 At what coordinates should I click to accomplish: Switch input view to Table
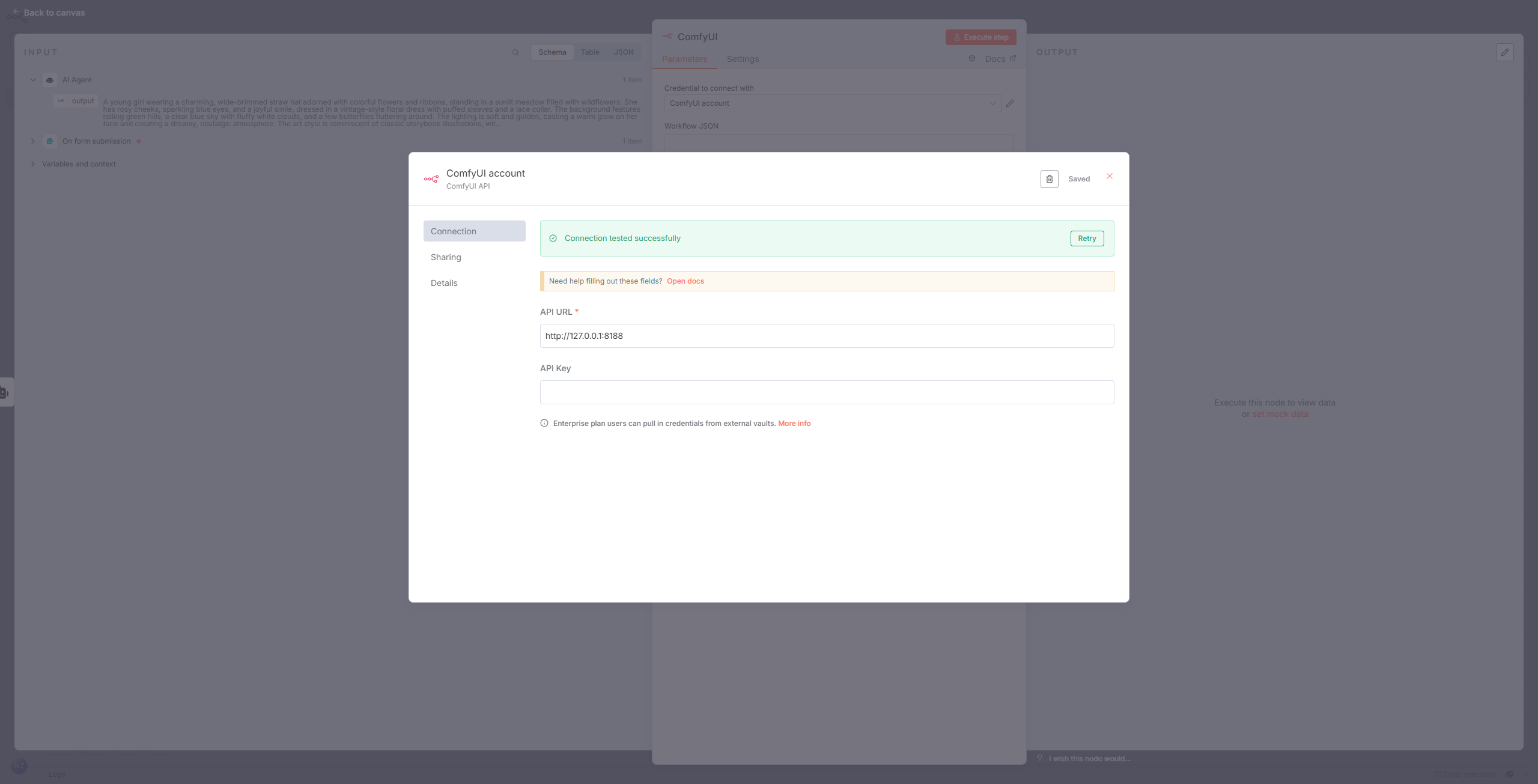[x=590, y=52]
